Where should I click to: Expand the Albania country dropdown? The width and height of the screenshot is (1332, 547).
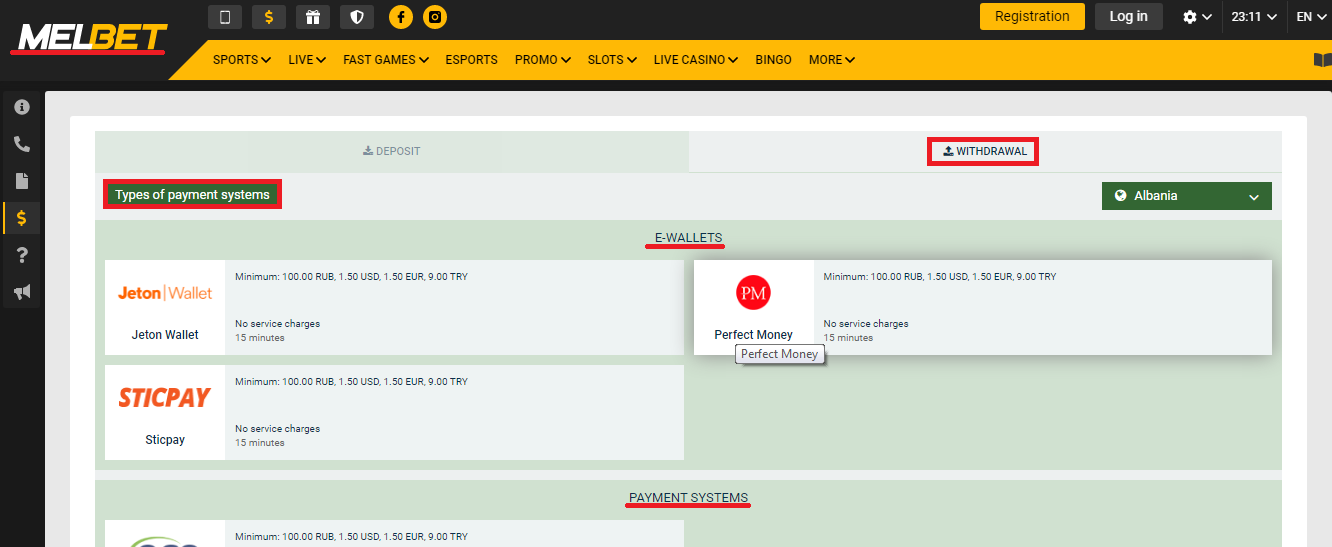pos(1186,196)
